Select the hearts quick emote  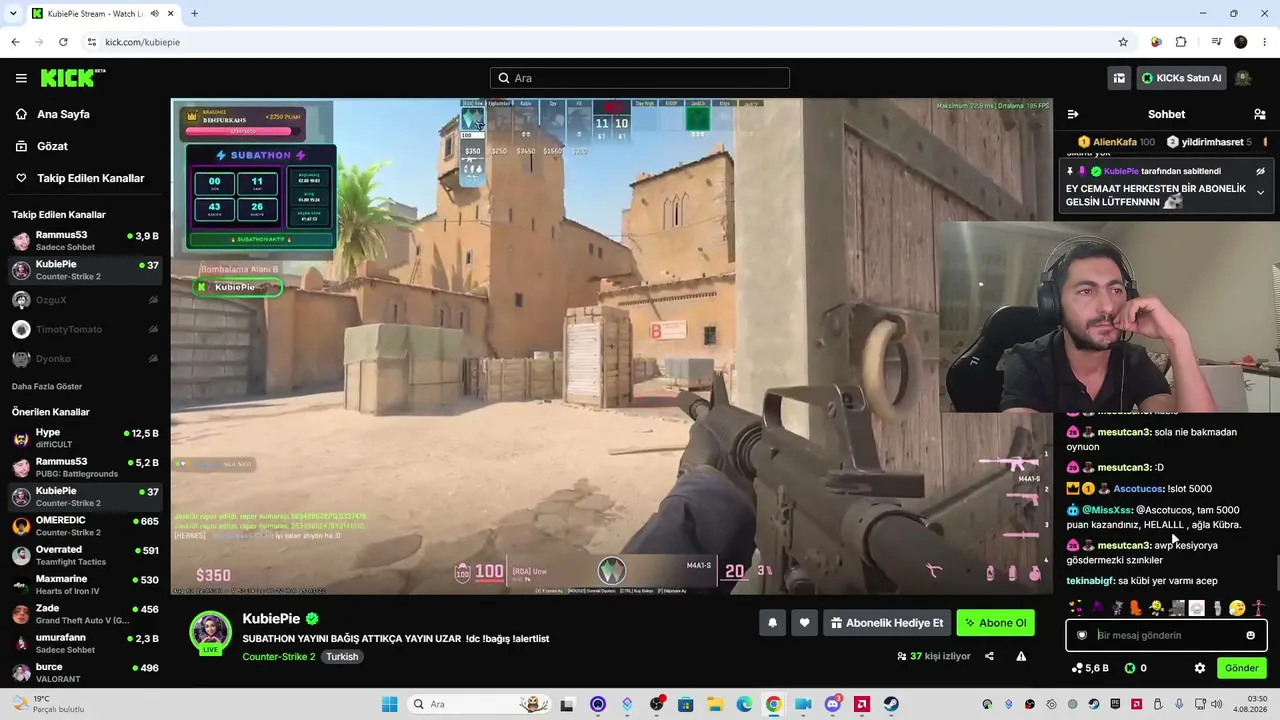(x=1075, y=608)
